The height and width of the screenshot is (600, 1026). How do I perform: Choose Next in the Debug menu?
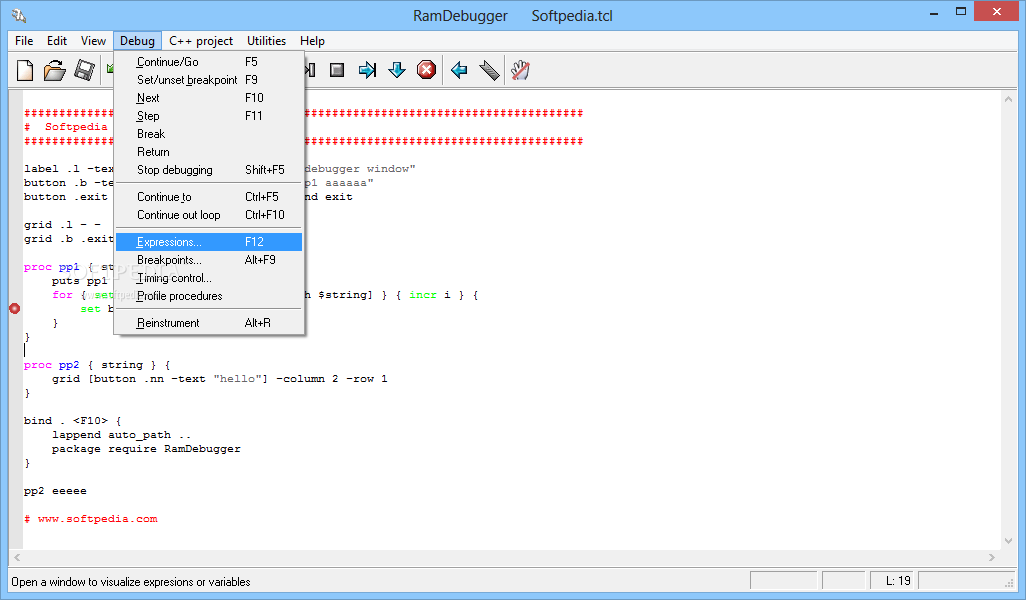coord(209,97)
